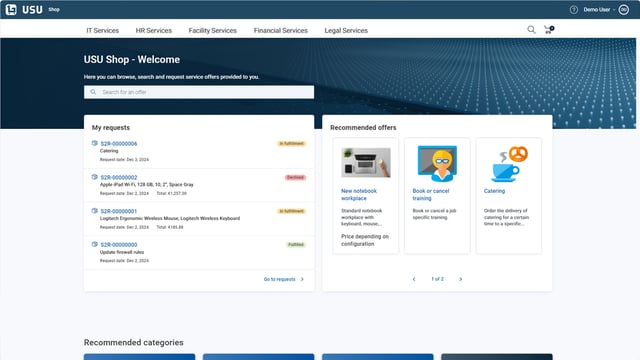Open the Catering offer link
640x360 pixels.
[494, 191]
